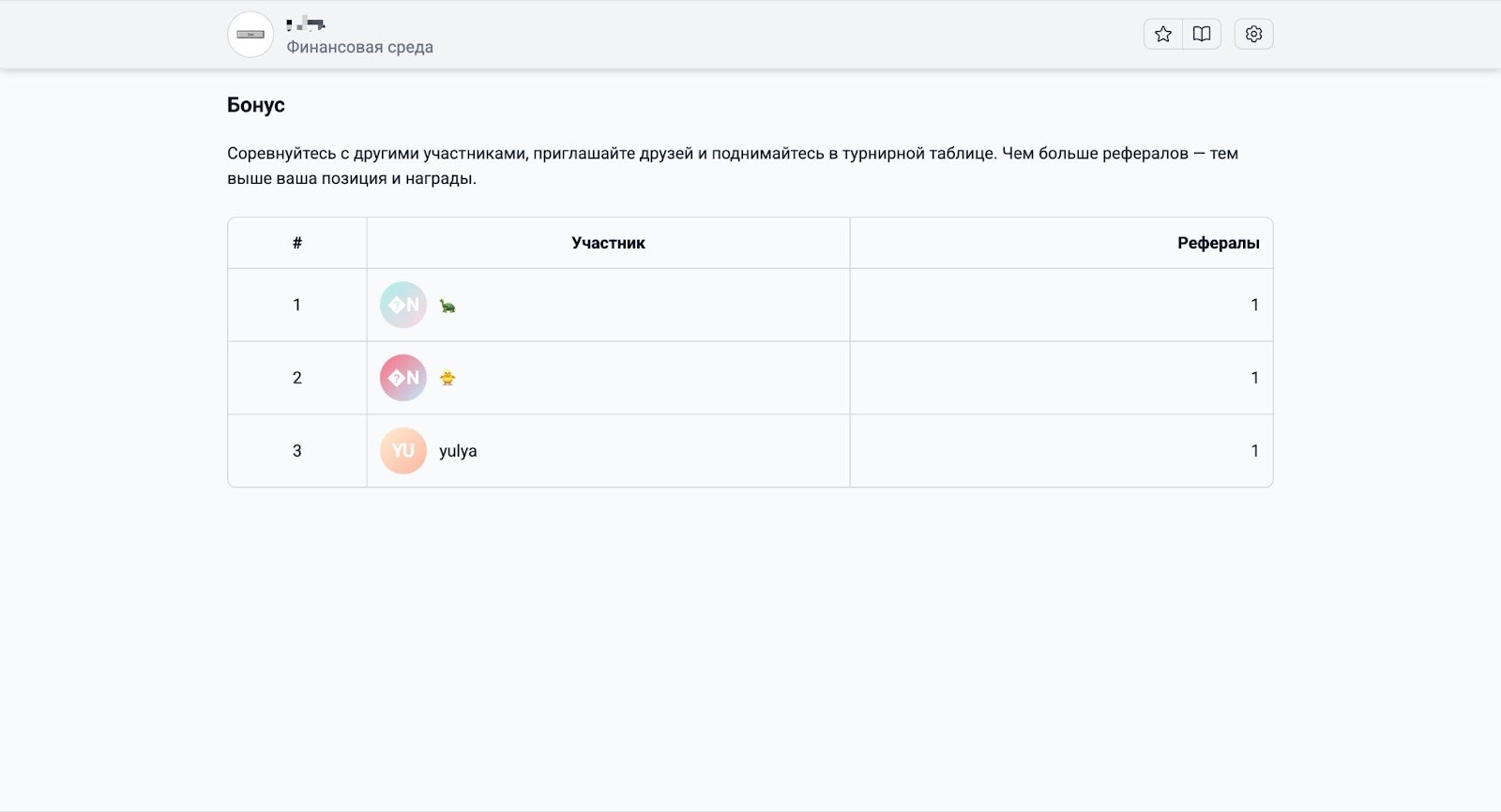Open the settings gear icon
Screen dimensions: 1501x812
coord(1253,35)
